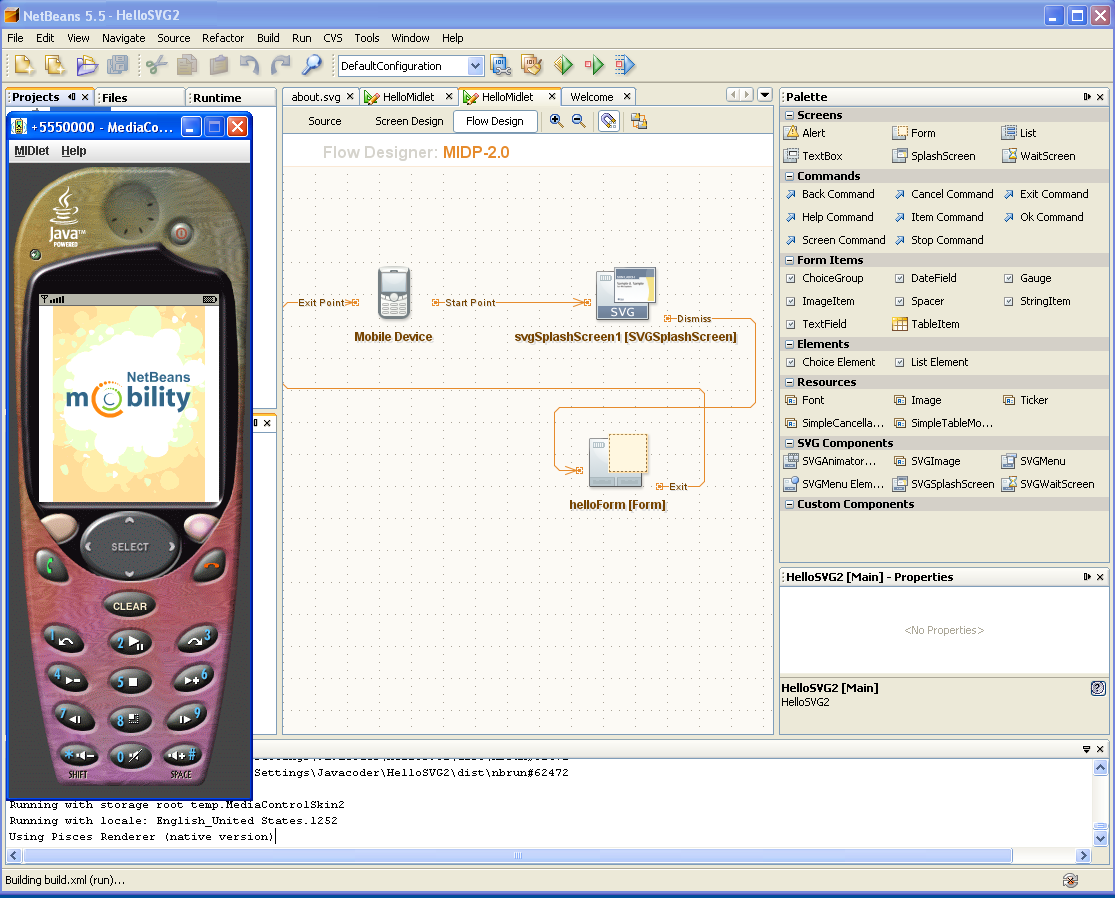Cut selection with the scissors icon

point(156,65)
